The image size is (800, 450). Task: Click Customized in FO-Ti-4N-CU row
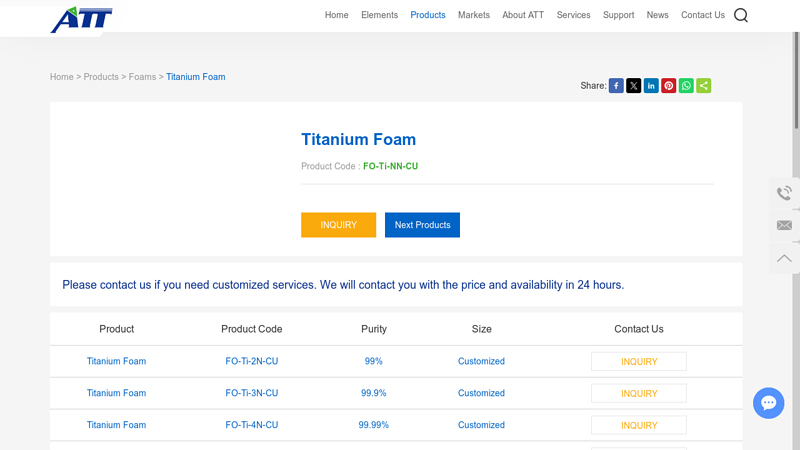[x=481, y=425]
